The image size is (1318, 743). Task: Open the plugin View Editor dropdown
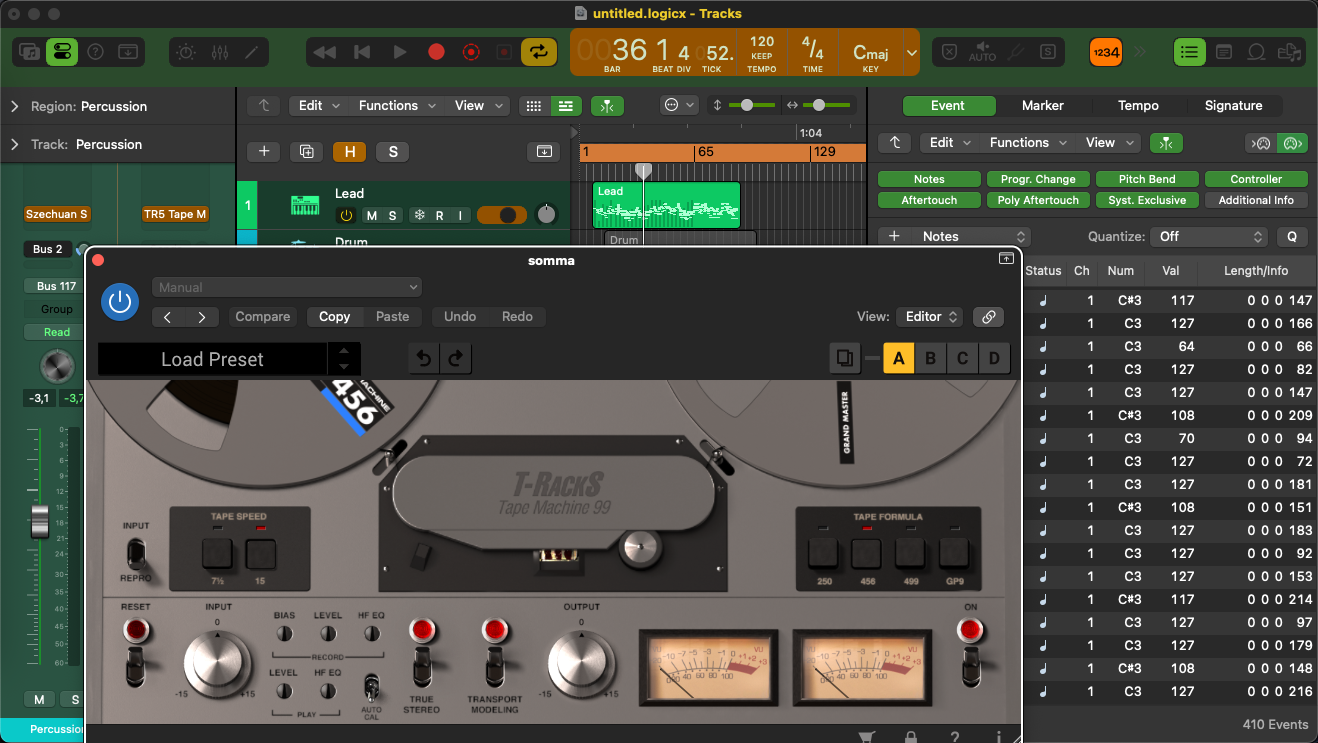coord(929,317)
